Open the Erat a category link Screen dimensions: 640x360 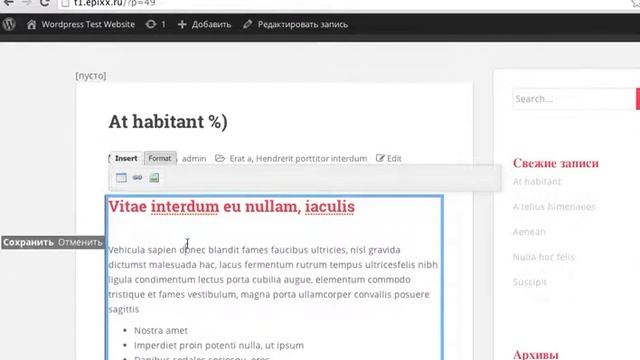point(240,158)
